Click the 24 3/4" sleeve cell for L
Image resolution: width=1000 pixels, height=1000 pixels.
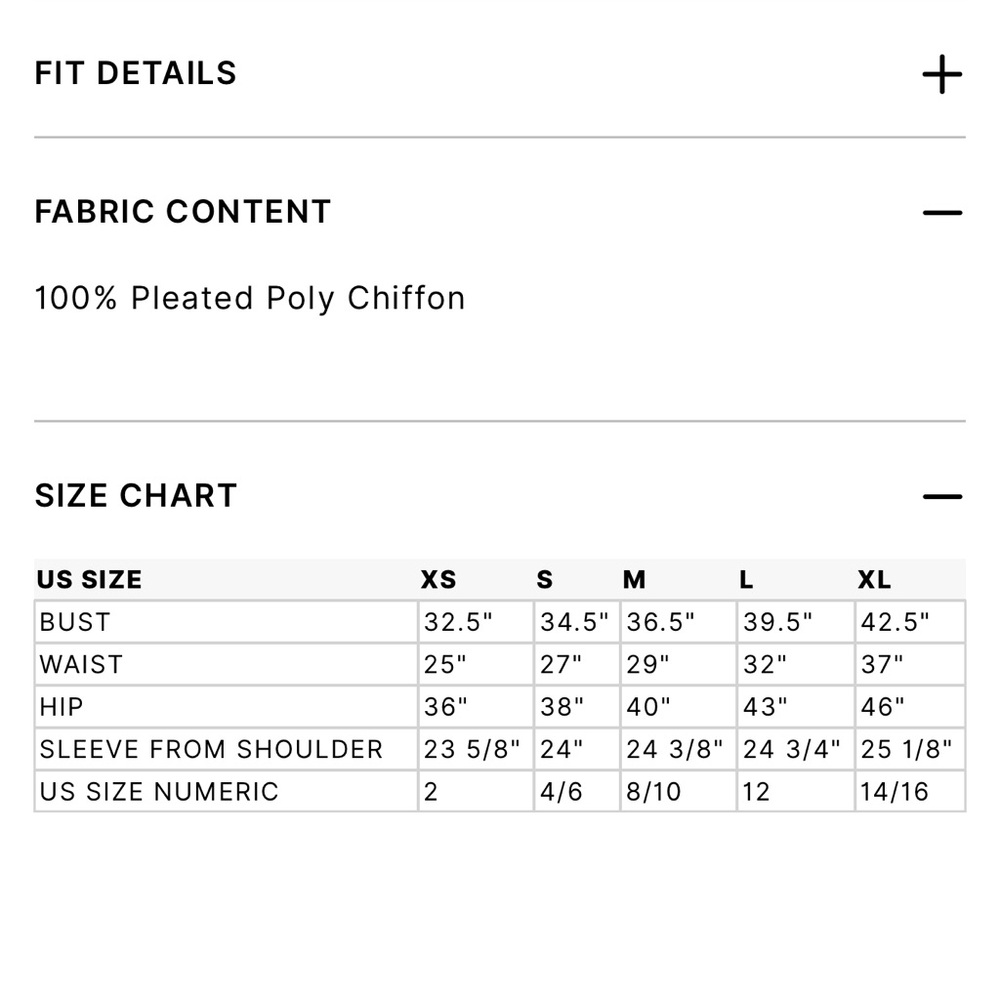[x=791, y=749]
